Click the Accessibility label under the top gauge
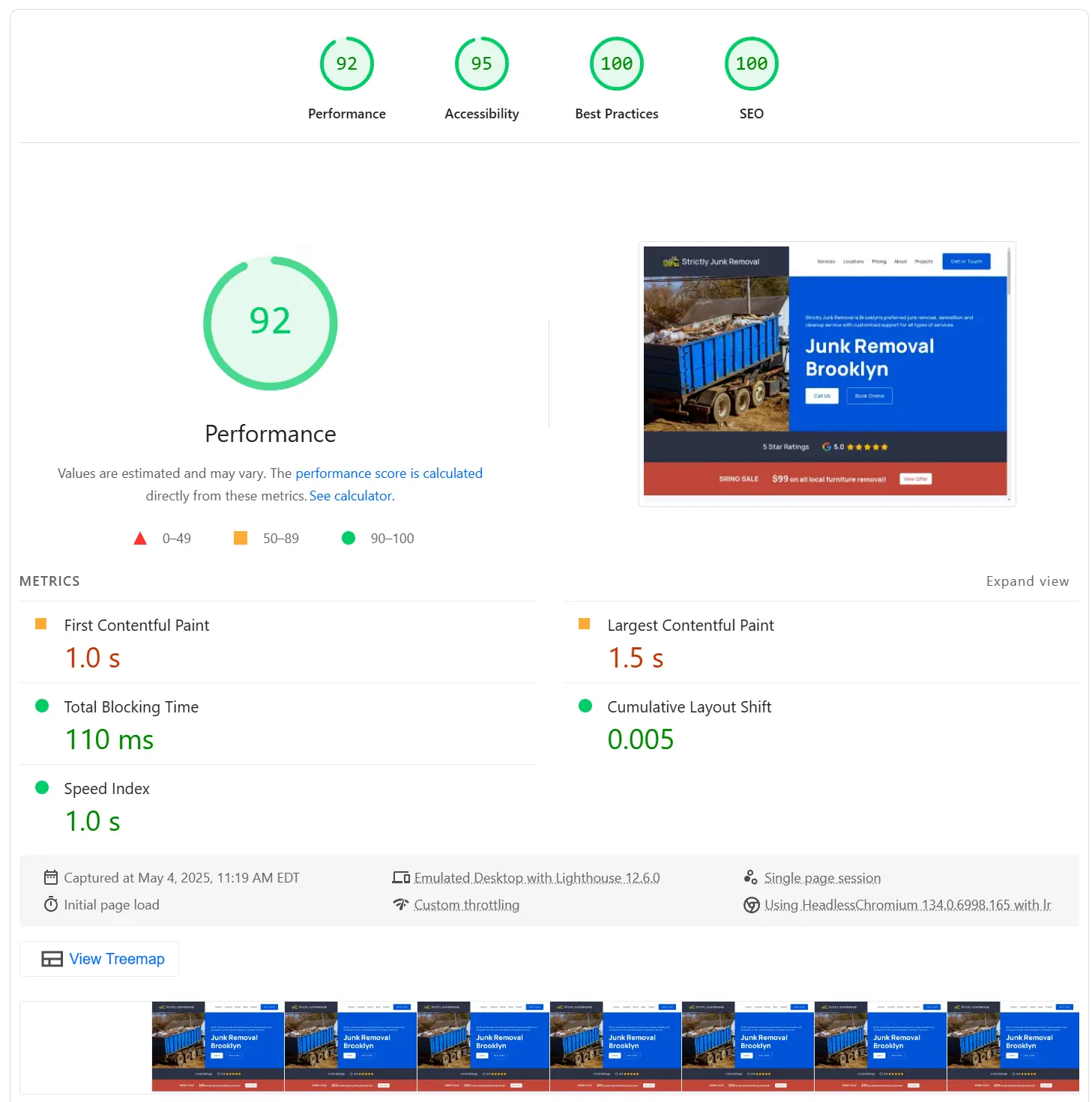 (x=481, y=114)
